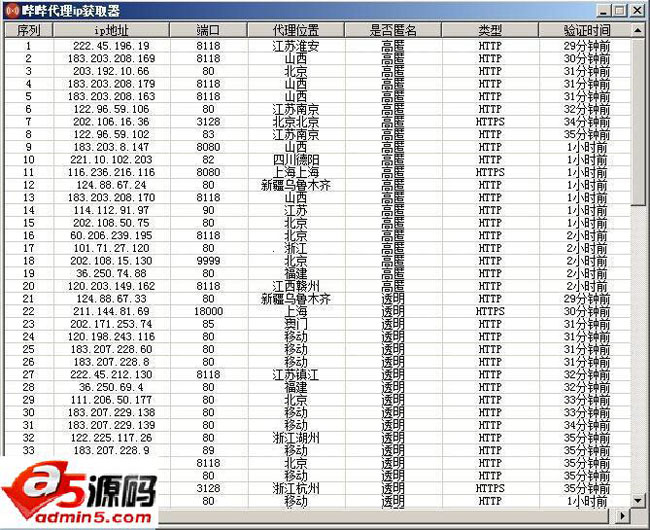
Task: Click port 18000 in row 22
Action: pyautogui.click(x=208, y=311)
